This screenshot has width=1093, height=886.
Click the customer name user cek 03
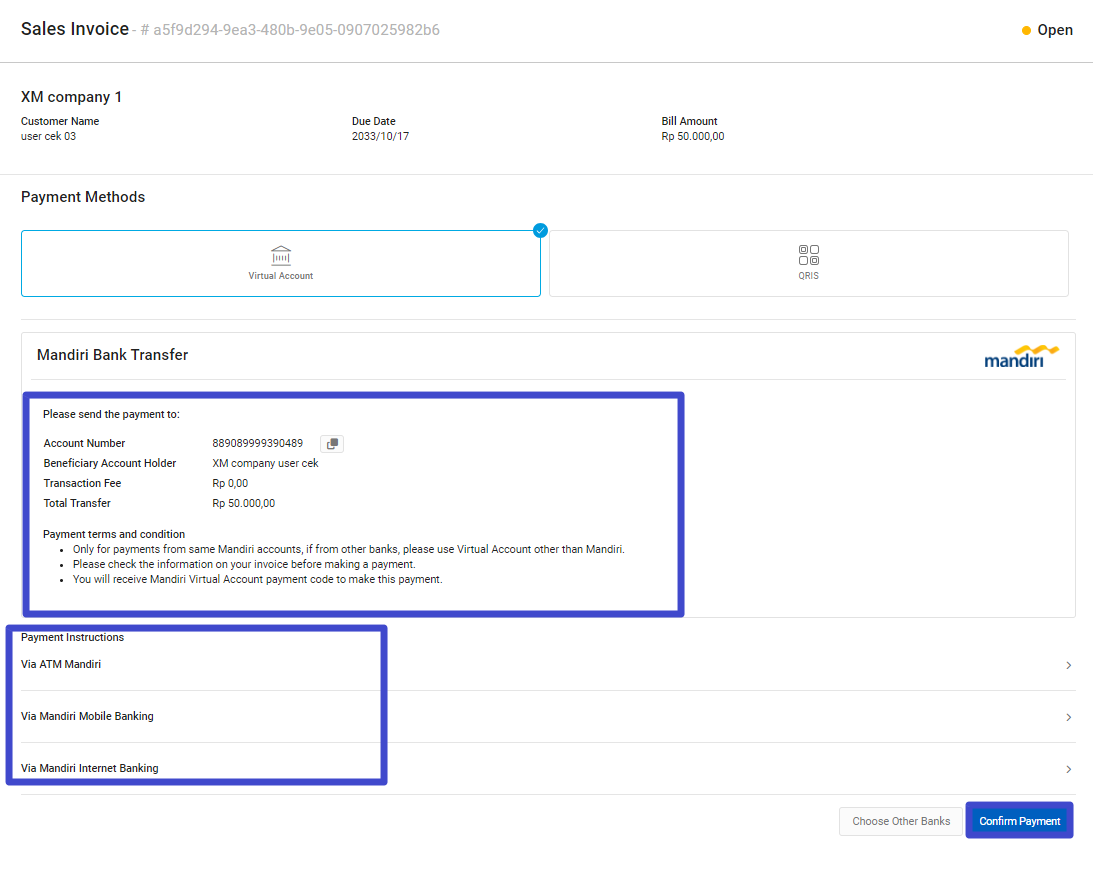[x=48, y=137]
